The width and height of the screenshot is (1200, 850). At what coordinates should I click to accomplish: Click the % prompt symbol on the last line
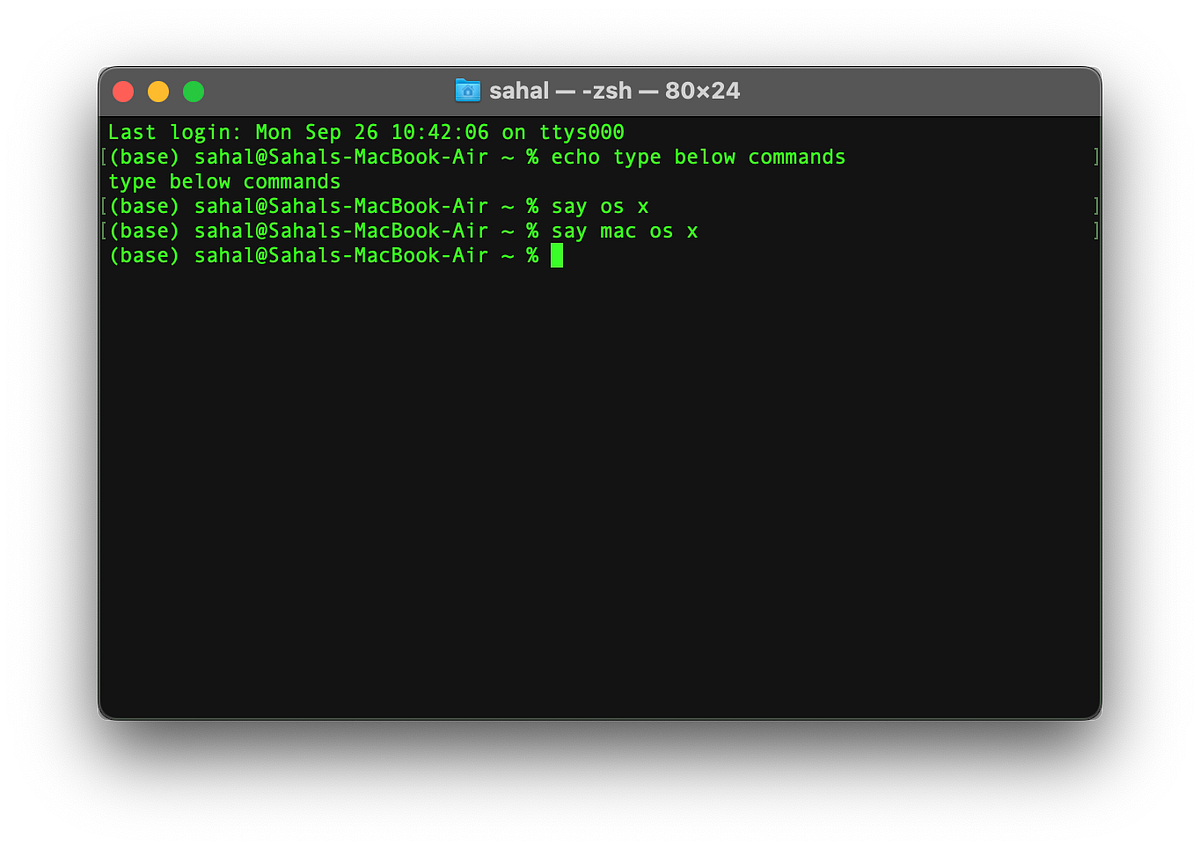click(533, 255)
